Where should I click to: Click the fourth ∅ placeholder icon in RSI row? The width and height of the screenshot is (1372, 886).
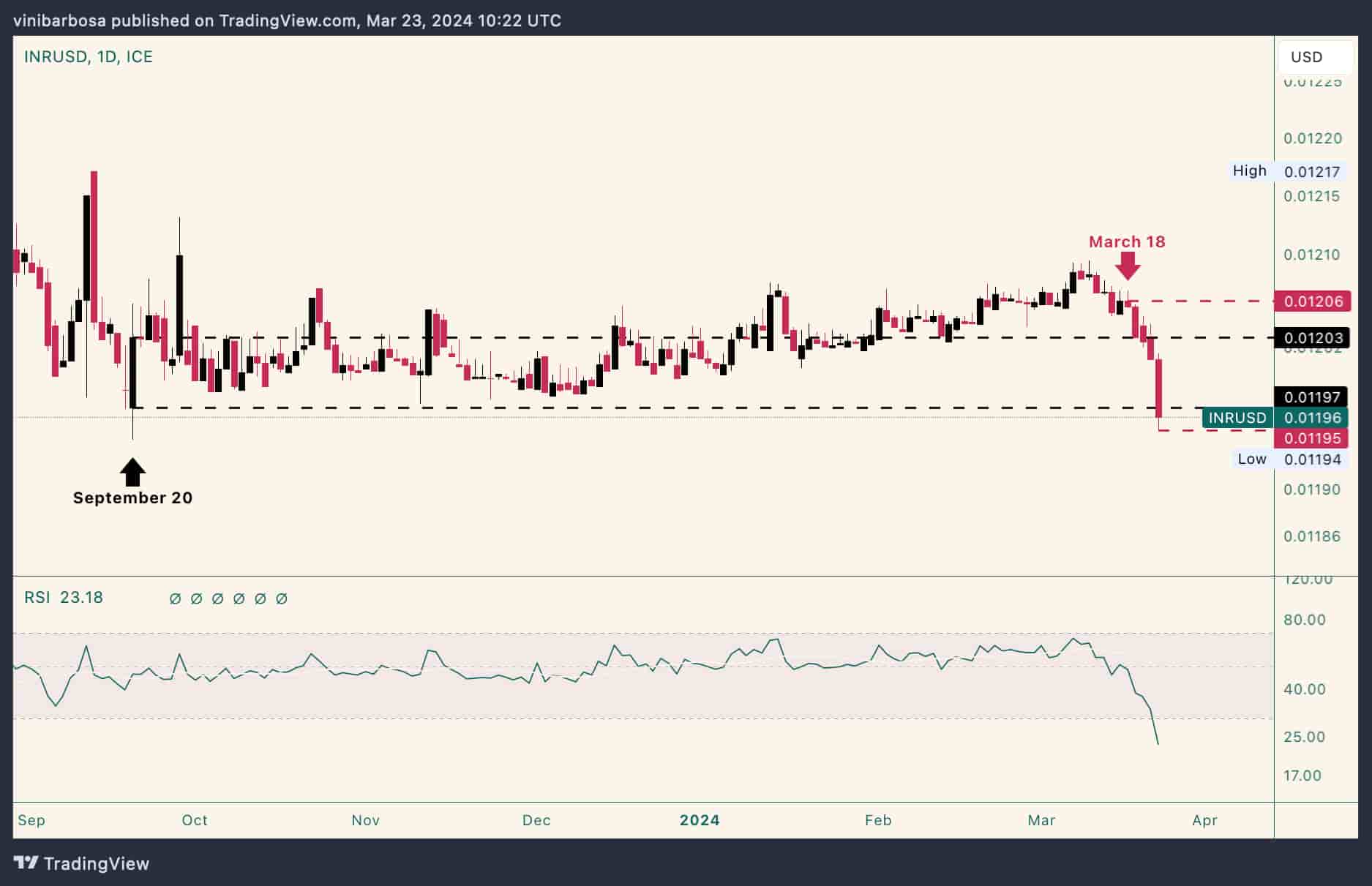tap(239, 598)
